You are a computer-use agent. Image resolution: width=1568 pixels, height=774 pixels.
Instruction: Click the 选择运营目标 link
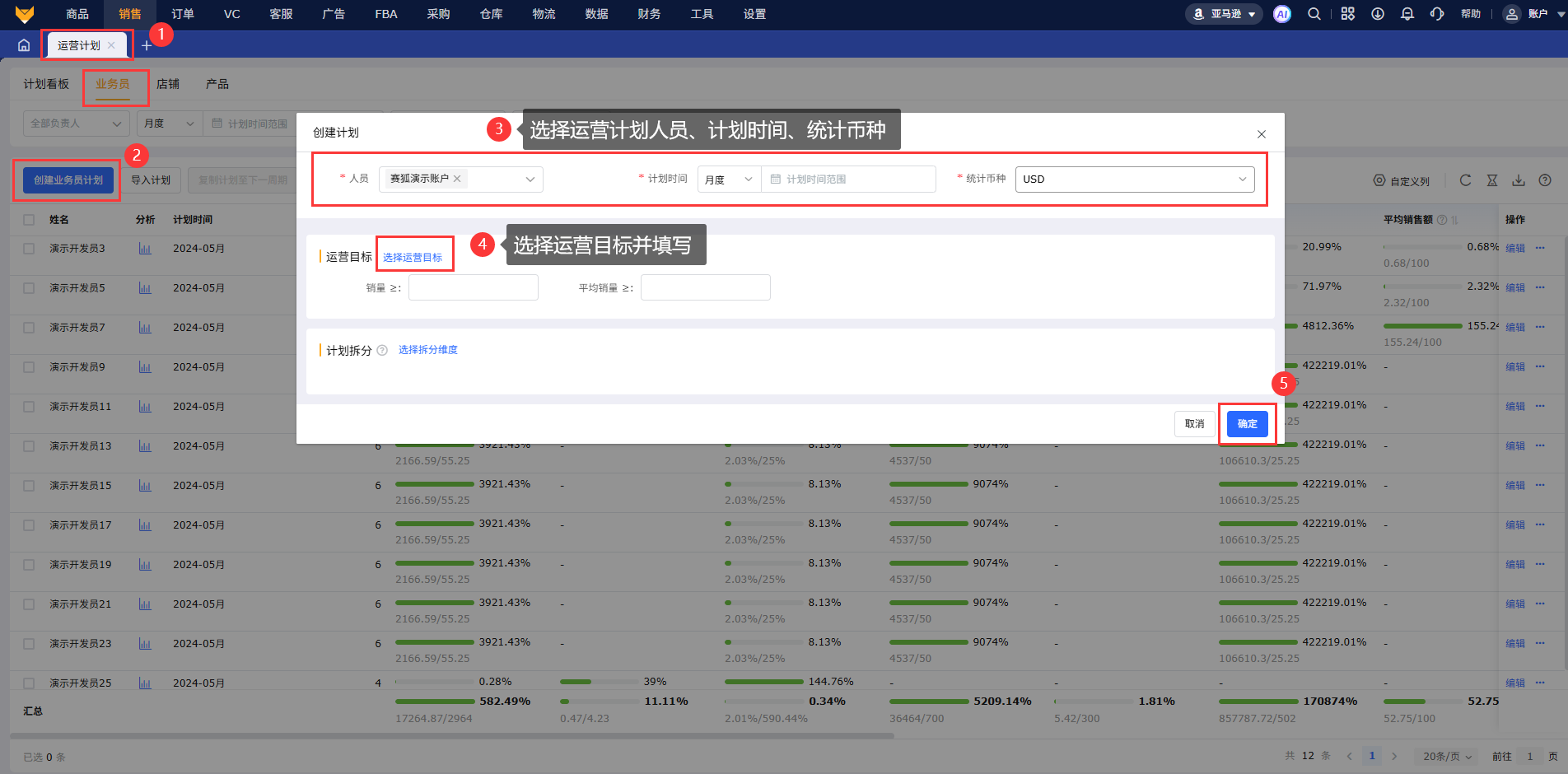(x=413, y=258)
